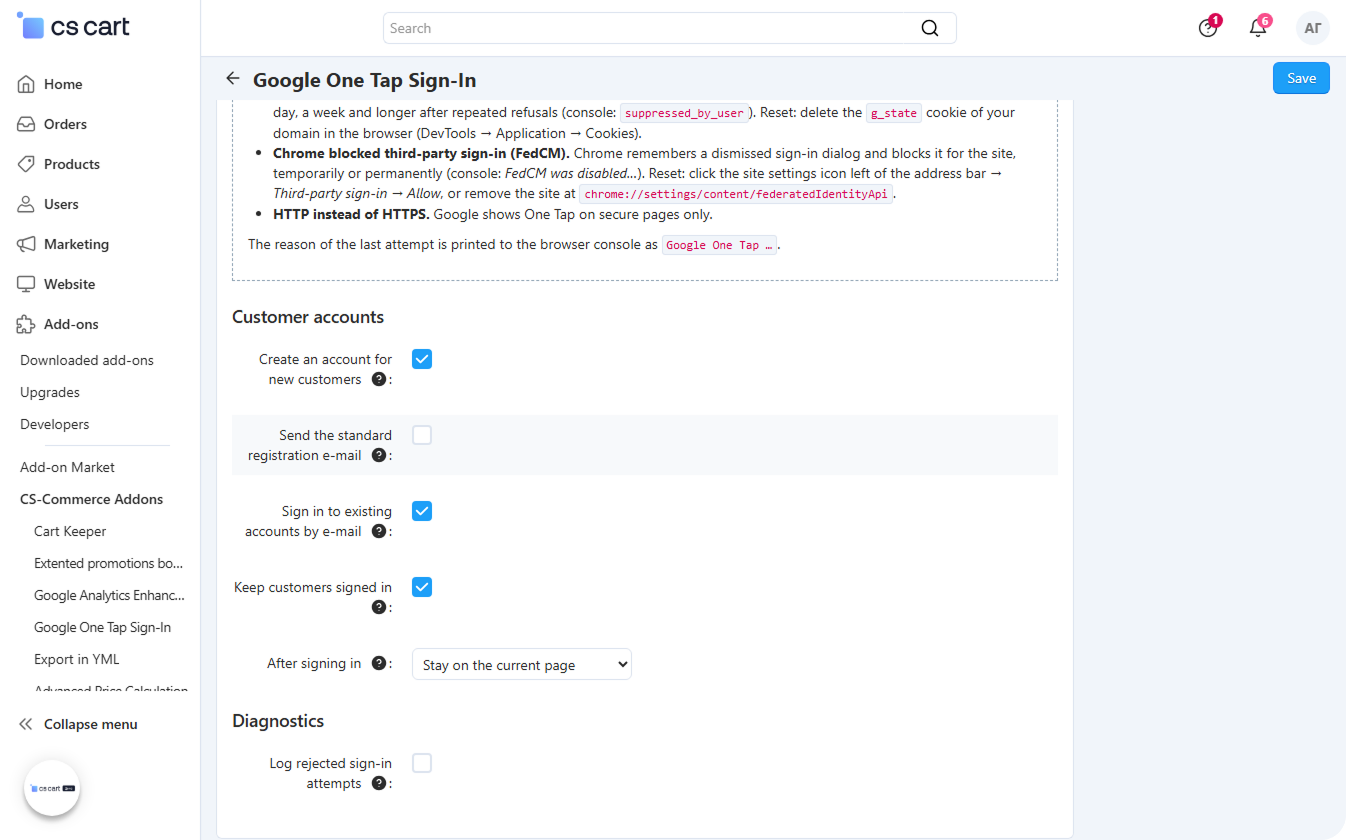Open Google Analytics Enhanc... add-on
The width and height of the screenshot is (1346, 840).
point(110,595)
